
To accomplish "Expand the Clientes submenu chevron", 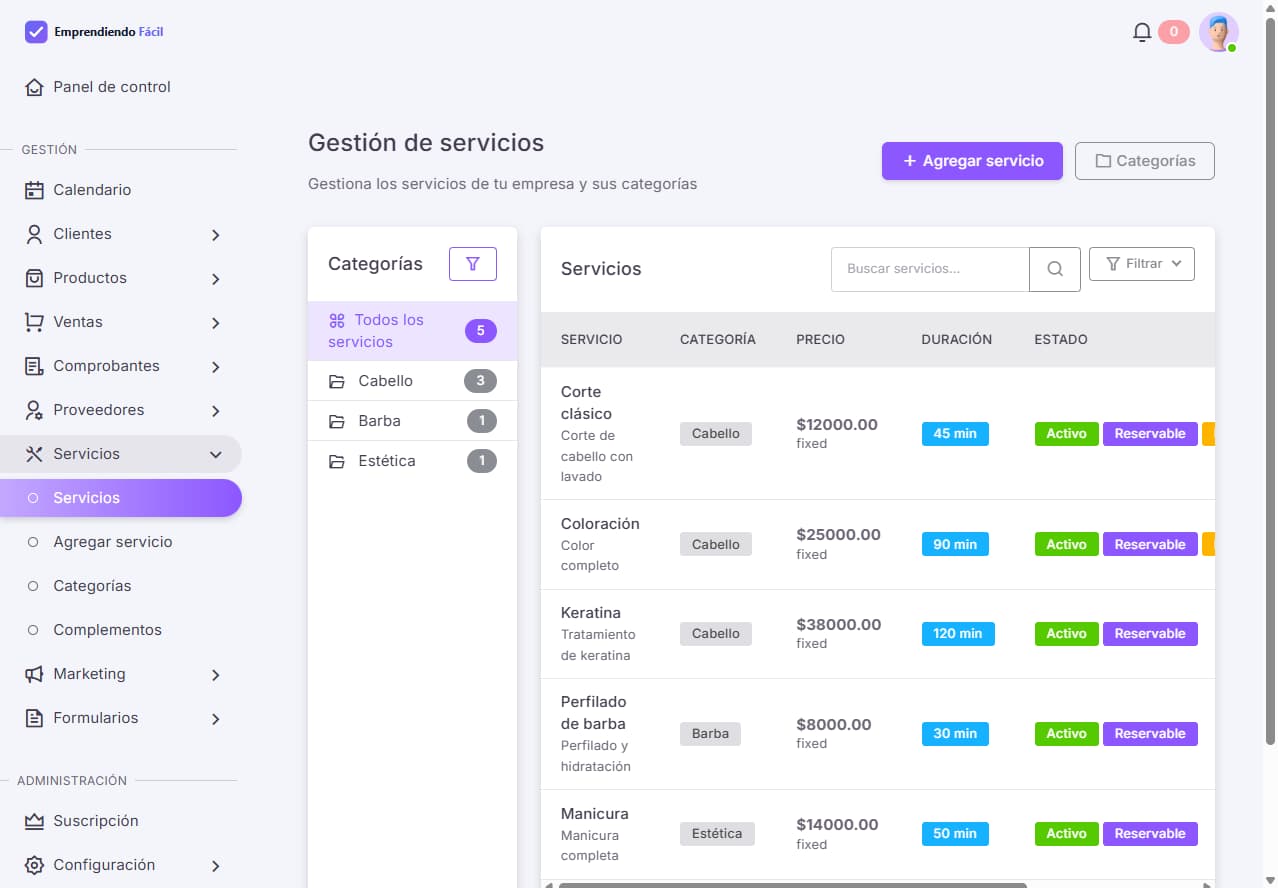I will [x=216, y=235].
